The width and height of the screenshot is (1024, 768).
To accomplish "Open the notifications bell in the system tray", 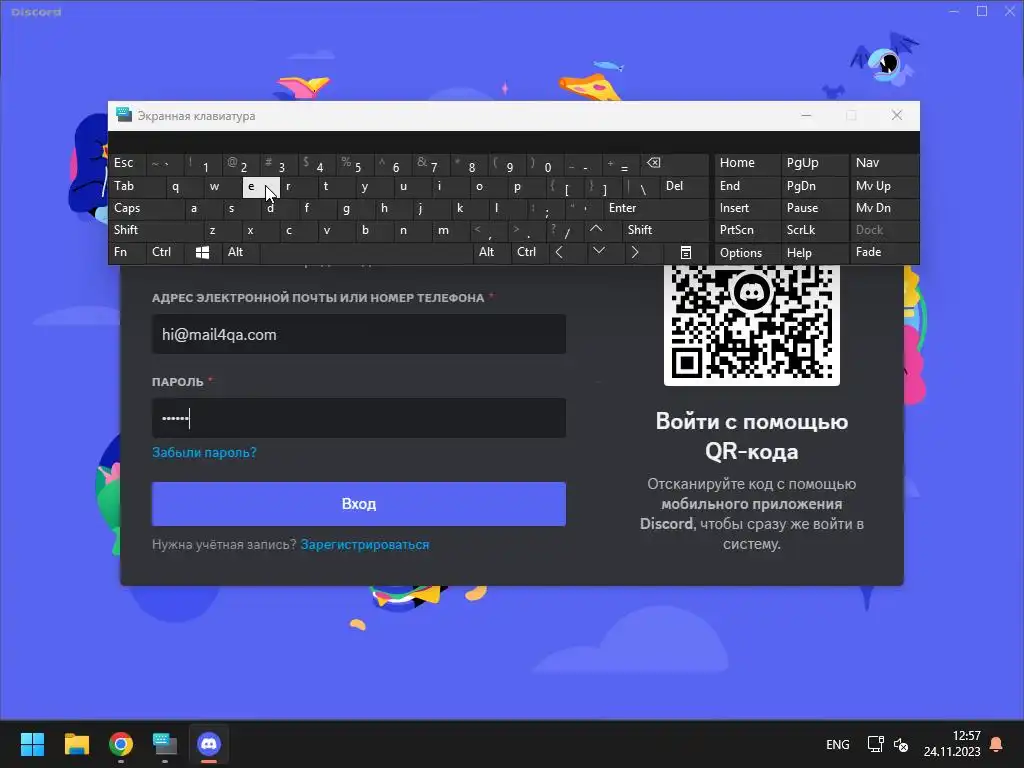I will (x=996, y=744).
